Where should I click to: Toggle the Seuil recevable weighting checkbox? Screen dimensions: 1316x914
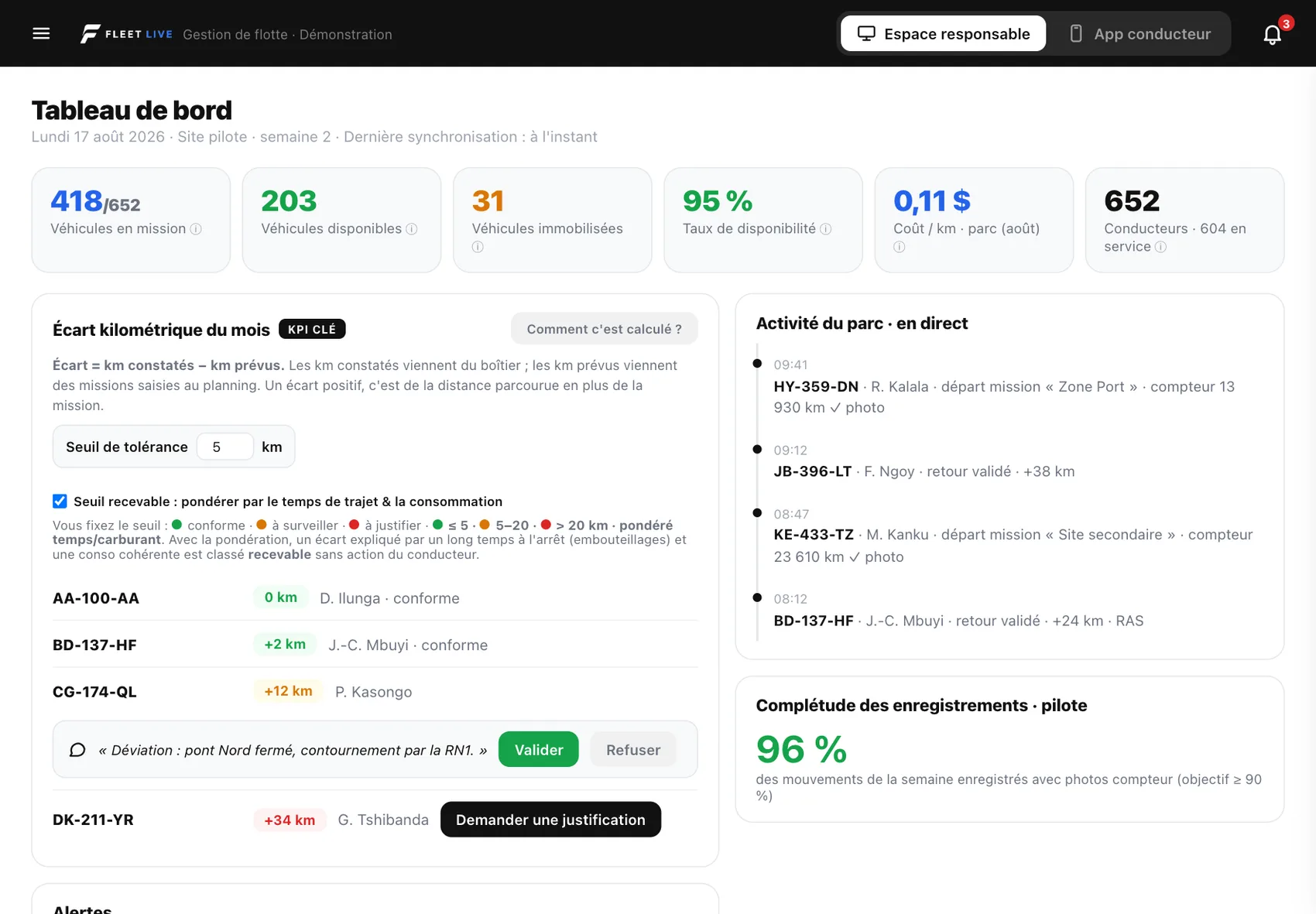pos(60,502)
